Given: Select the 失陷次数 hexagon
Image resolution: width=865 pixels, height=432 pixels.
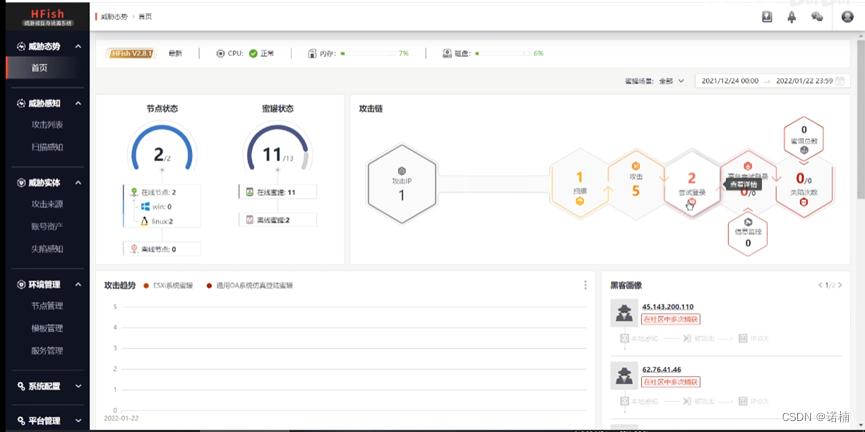Looking at the screenshot, I should tap(804, 184).
